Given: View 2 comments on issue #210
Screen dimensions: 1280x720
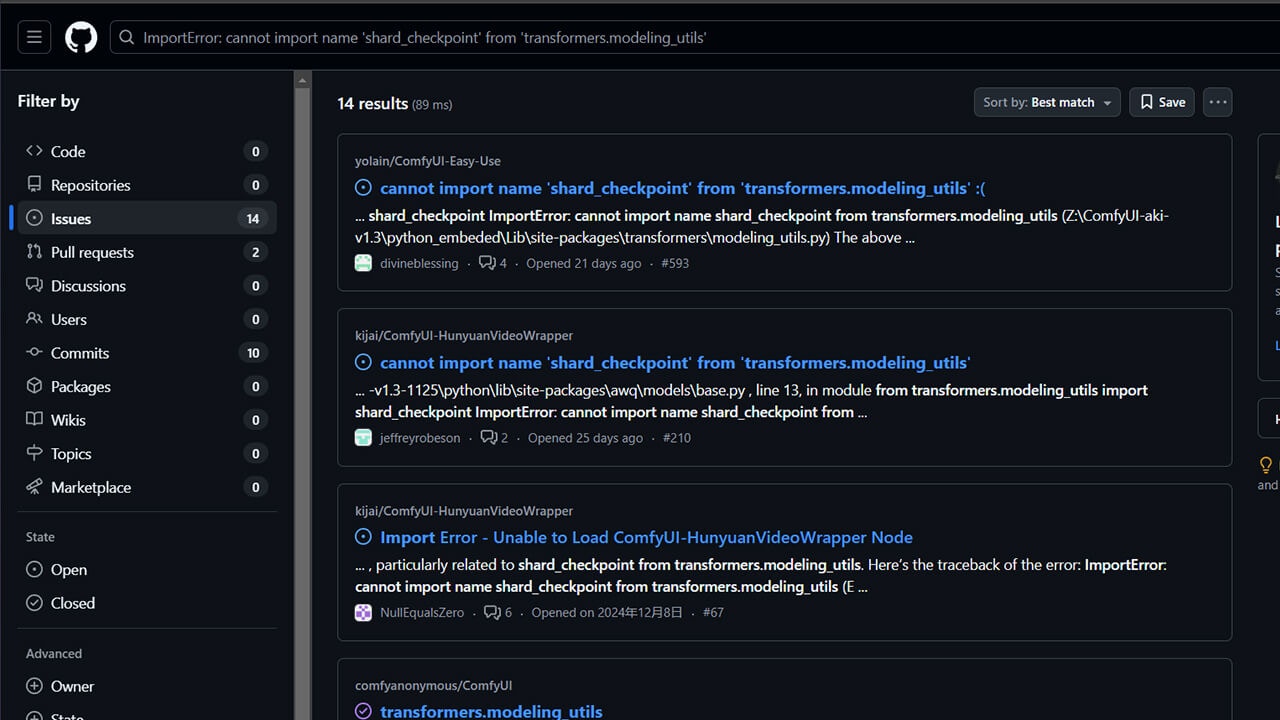Looking at the screenshot, I should 494,438.
